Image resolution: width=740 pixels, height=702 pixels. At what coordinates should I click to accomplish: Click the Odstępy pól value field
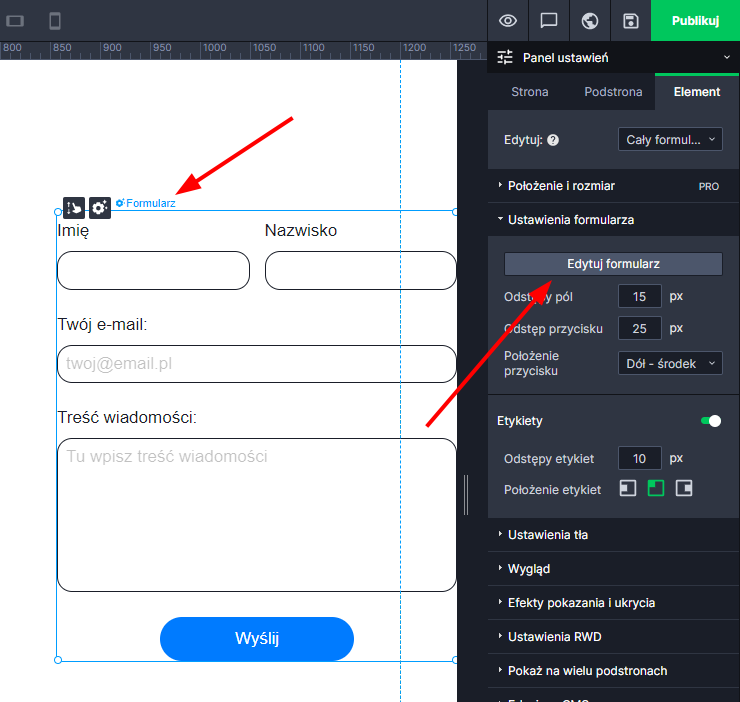click(639, 297)
